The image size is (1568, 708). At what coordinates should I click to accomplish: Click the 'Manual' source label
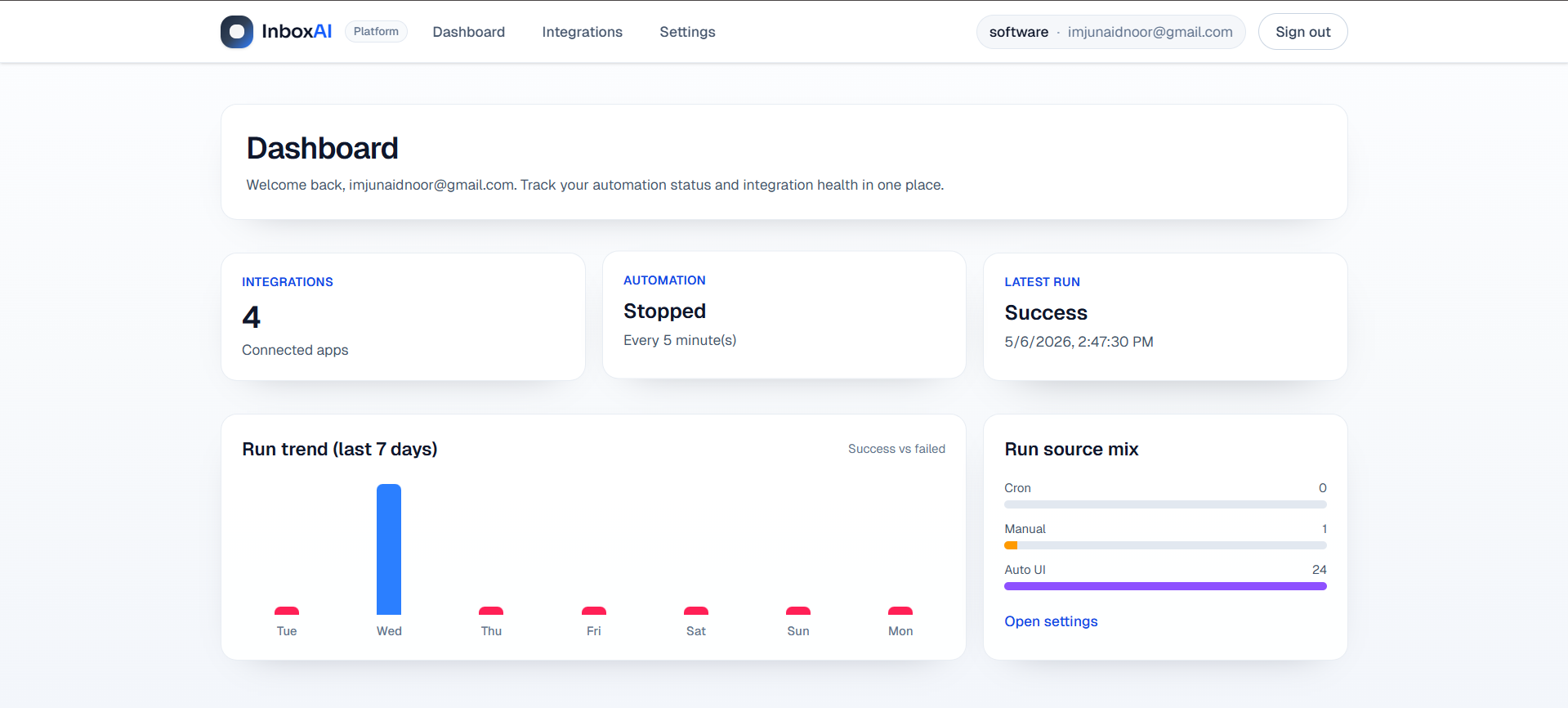click(x=1025, y=529)
